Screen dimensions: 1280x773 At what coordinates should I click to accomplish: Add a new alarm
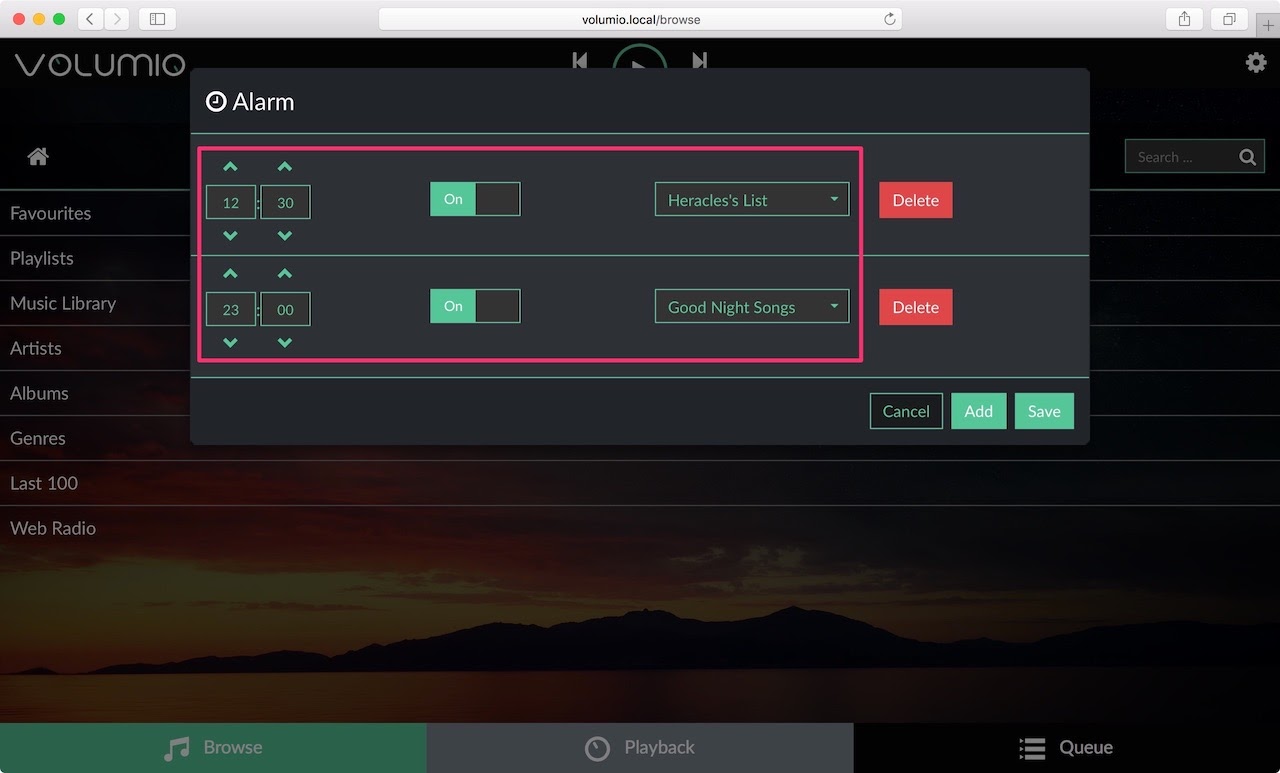[979, 411]
